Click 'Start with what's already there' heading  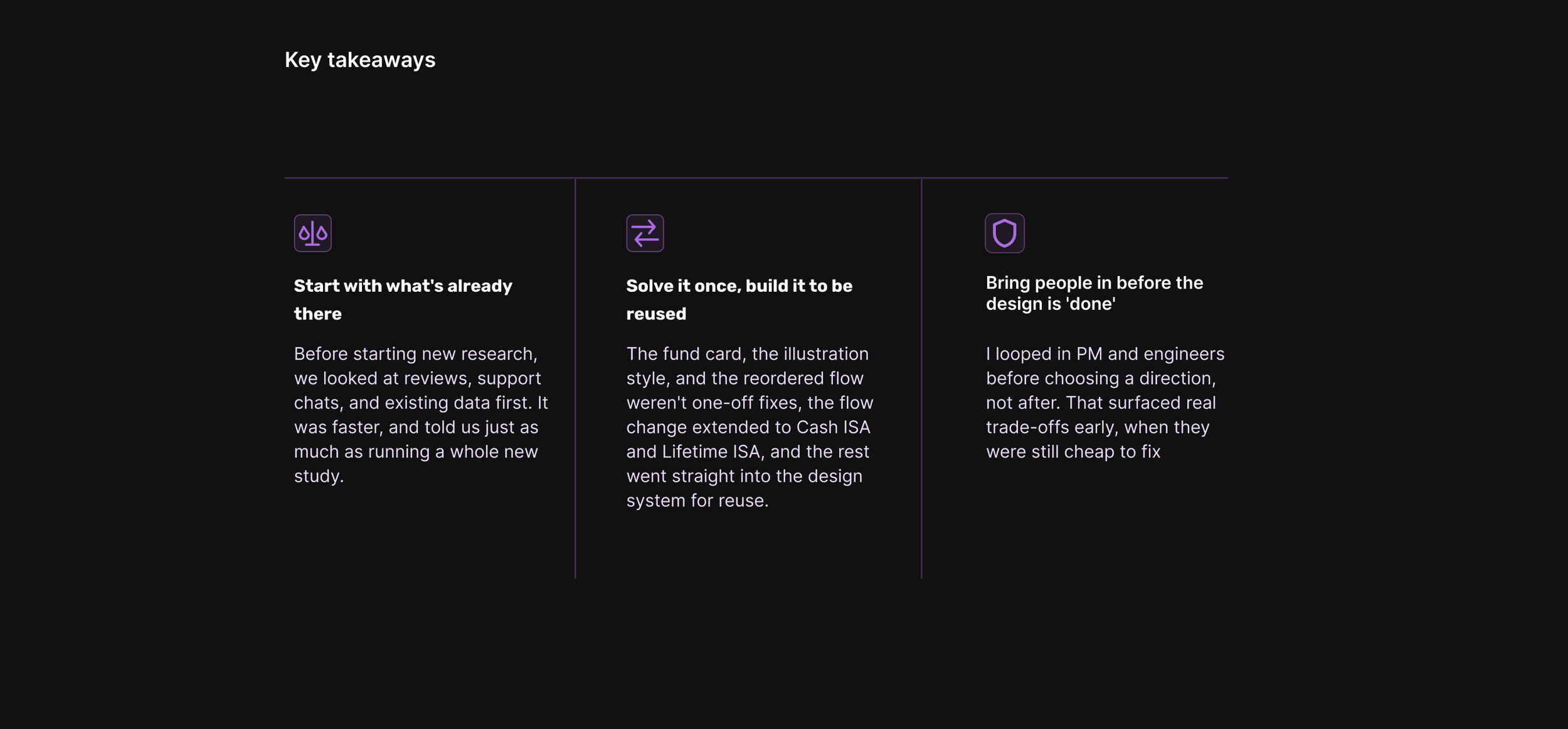coord(403,300)
